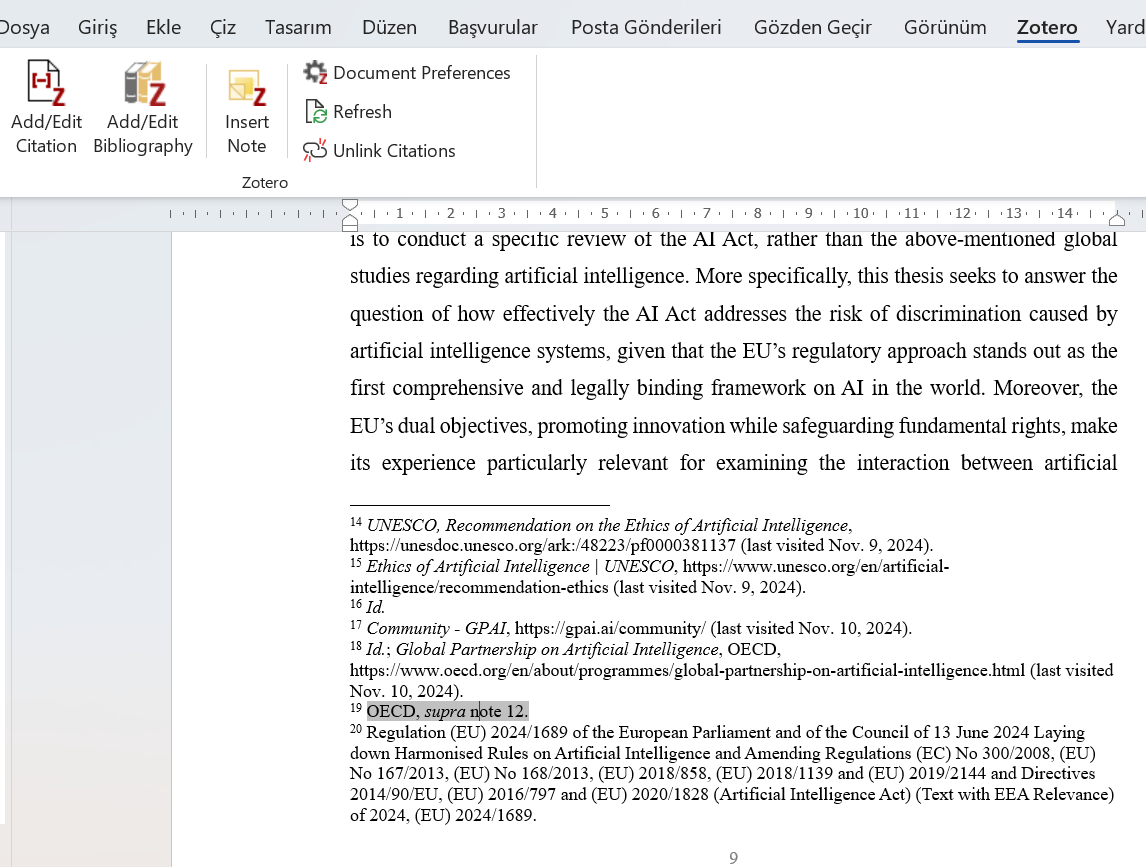Click the unesco.org URL in footnote 15

coord(649,577)
